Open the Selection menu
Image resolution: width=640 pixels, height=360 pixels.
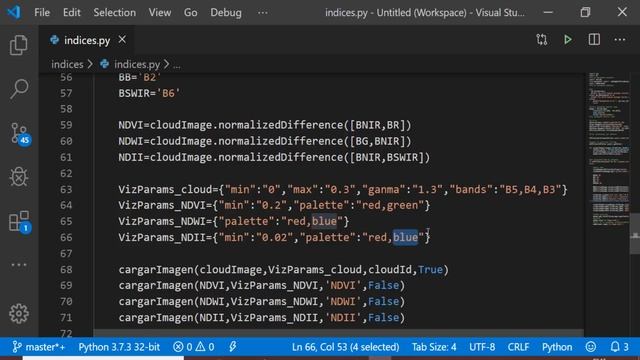115,13
